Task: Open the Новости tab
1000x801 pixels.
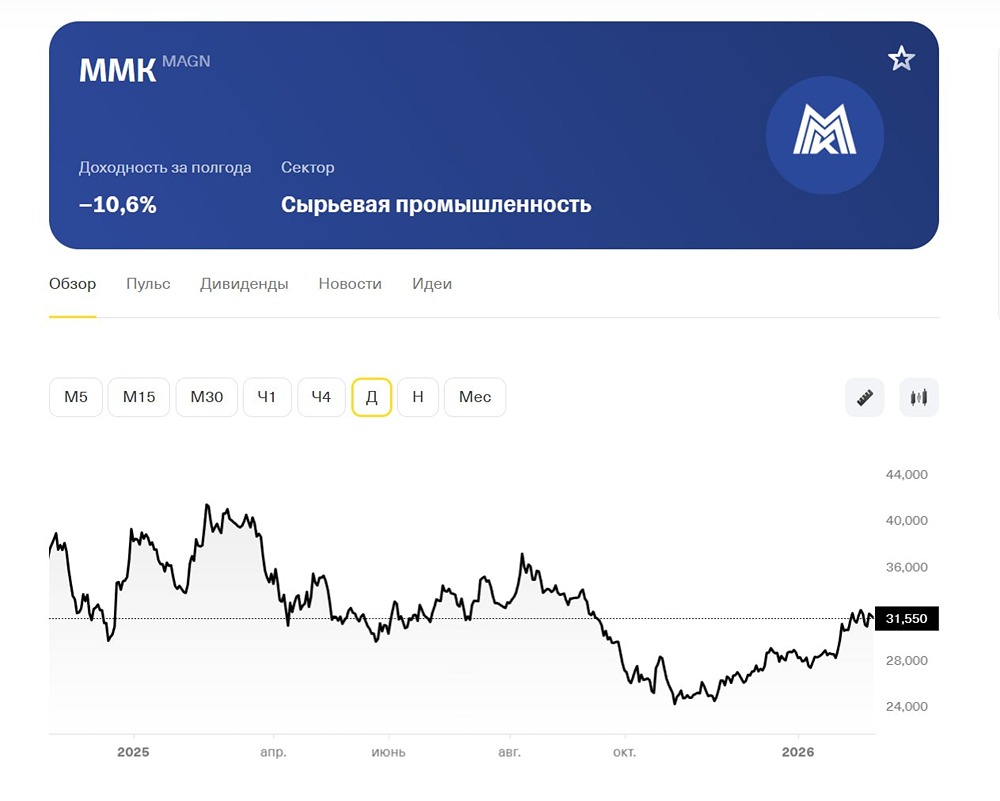Action: click(x=350, y=284)
